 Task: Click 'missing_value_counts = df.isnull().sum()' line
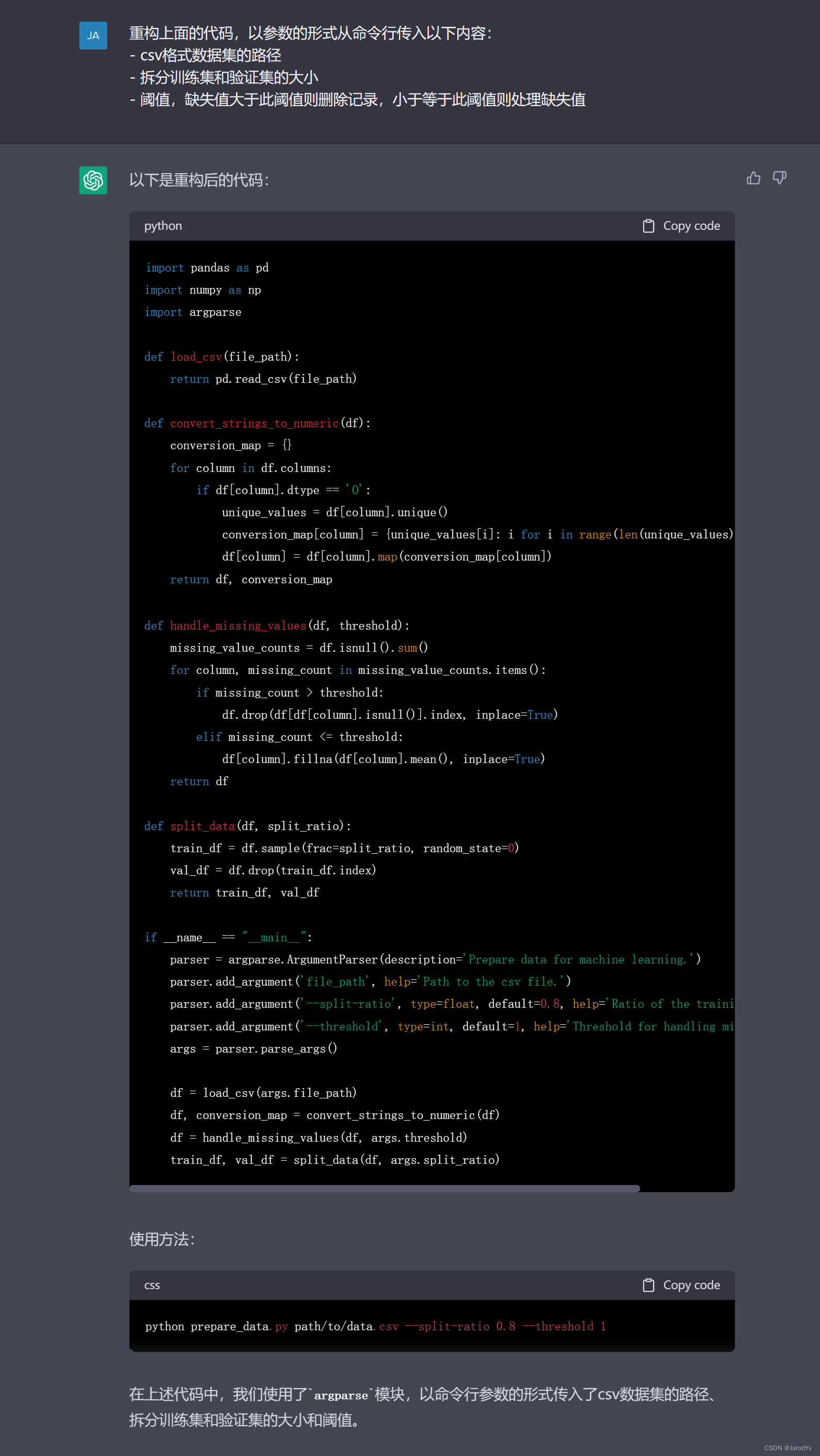(x=299, y=648)
